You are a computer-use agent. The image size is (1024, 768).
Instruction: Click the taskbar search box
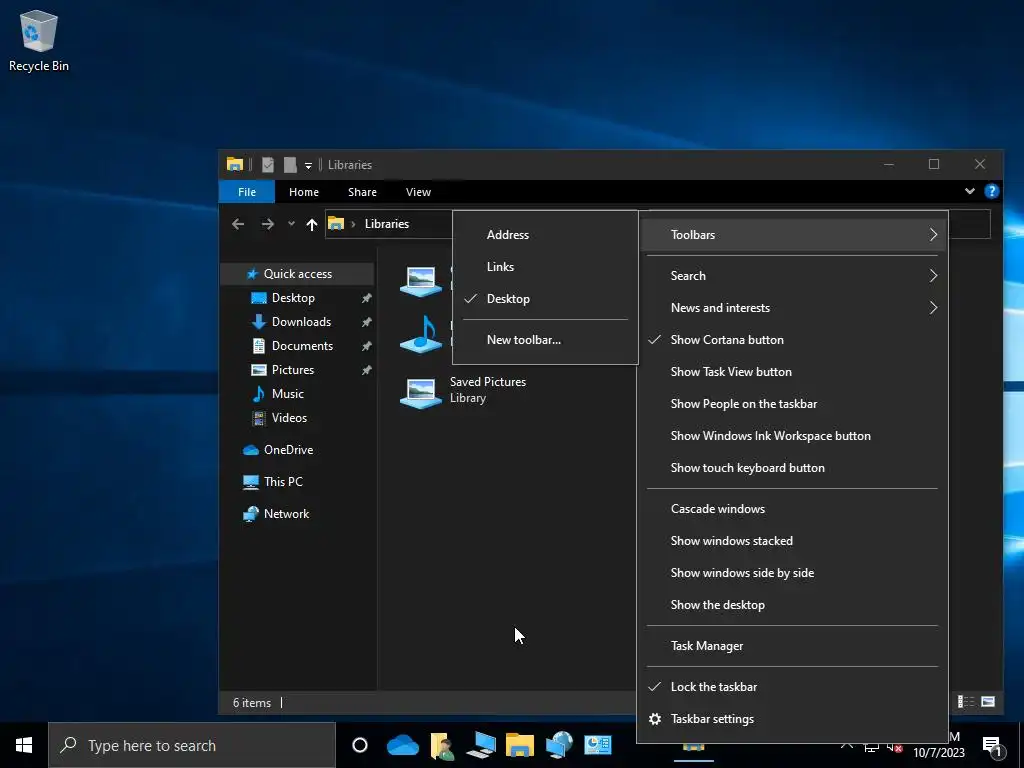(x=192, y=745)
